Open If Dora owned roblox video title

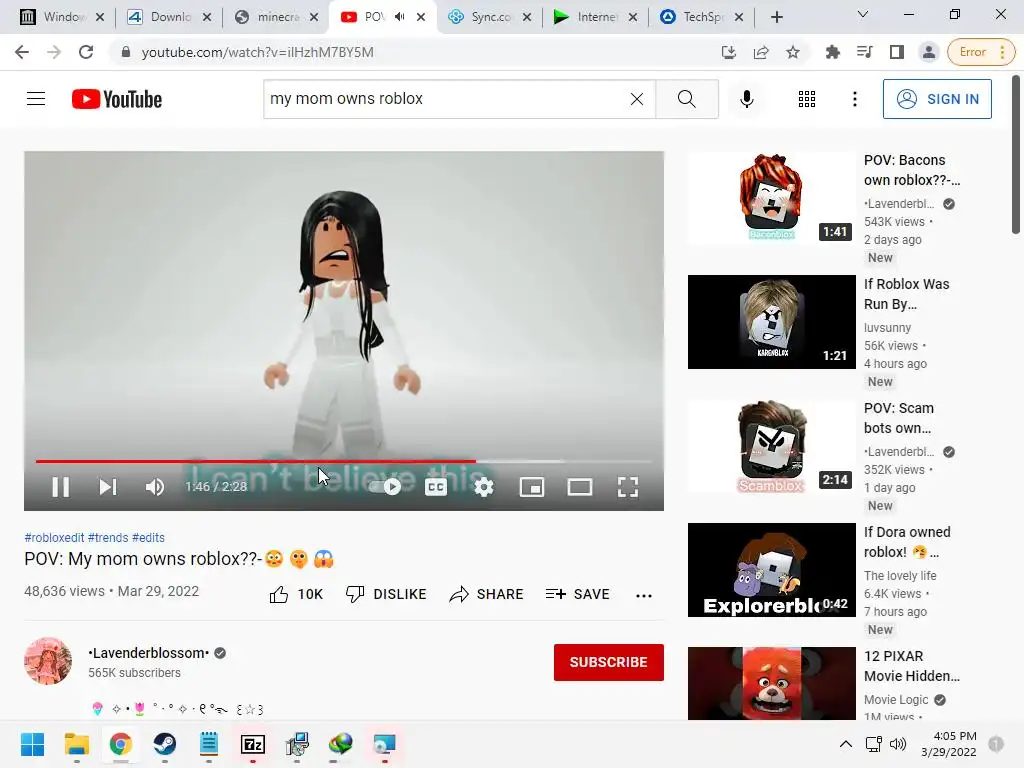point(907,542)
